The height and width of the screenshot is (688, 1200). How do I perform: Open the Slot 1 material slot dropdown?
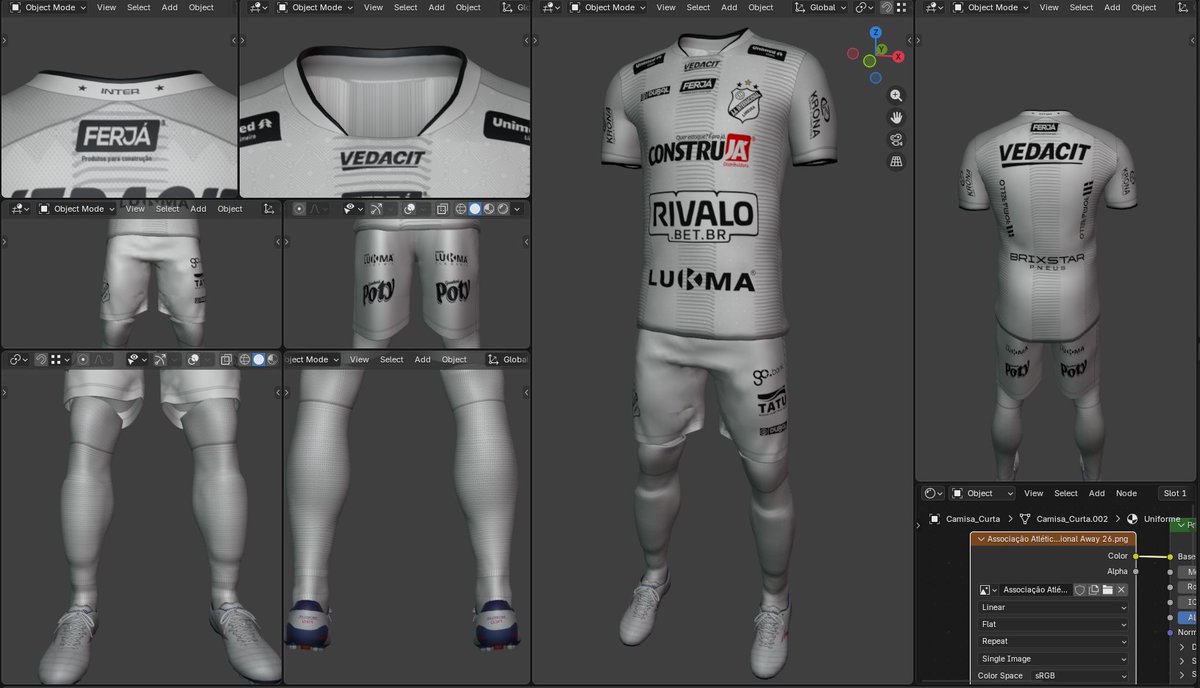tap(1176, 493)
